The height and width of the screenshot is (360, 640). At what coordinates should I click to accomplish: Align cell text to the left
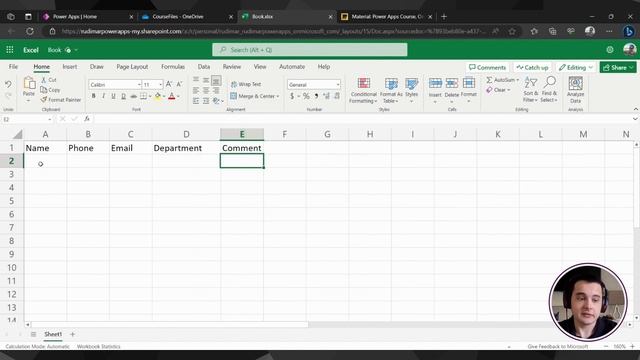(196, 90)
